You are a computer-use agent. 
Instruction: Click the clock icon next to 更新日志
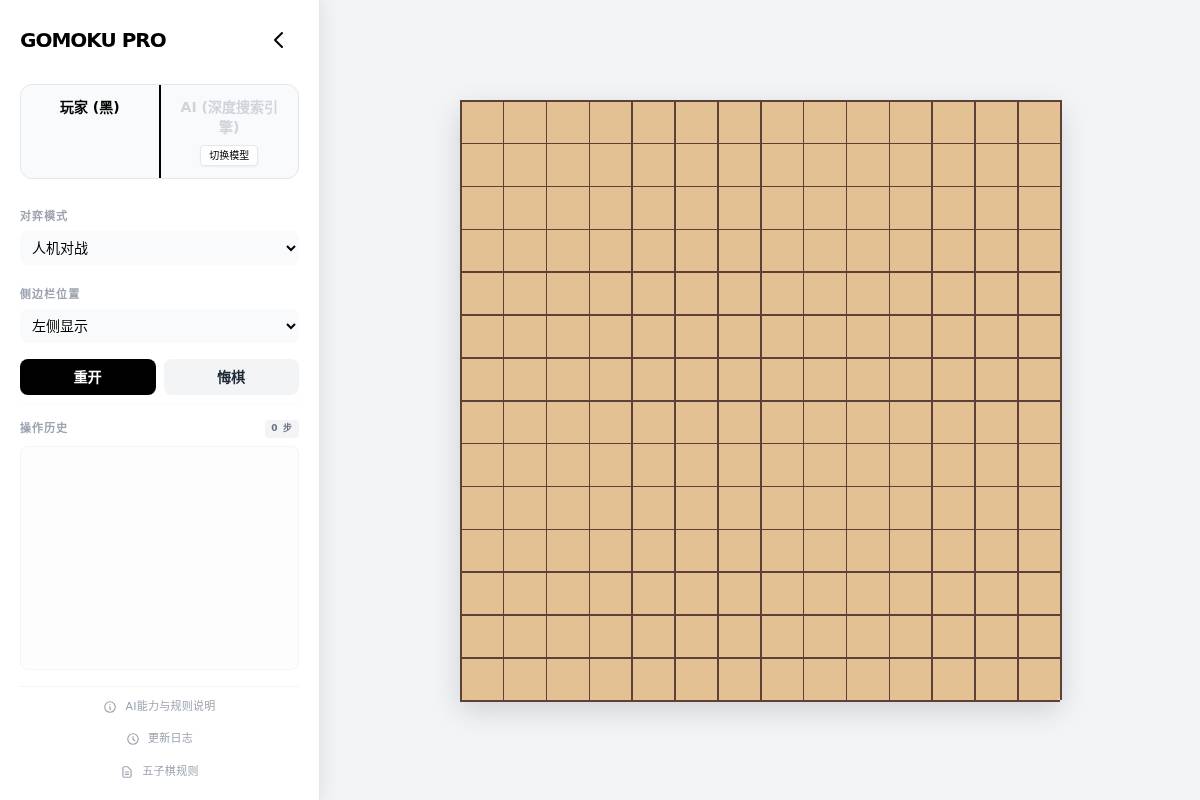pos(133,739)
